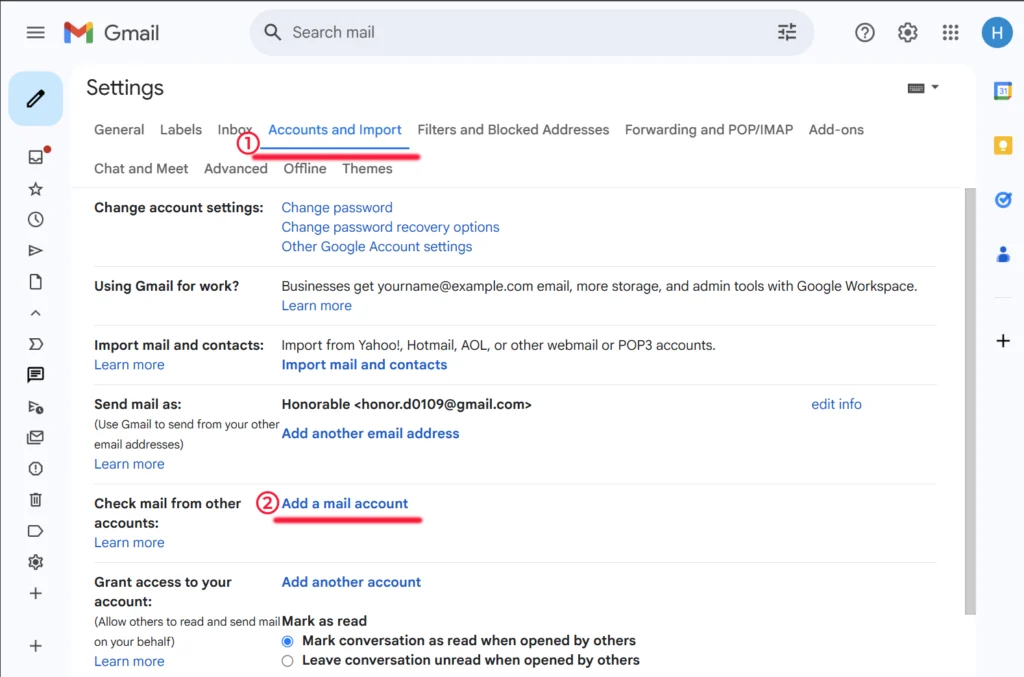This screenshot has height=677, width=1024.
Task: Open Scheduled via the send-clock icon
Action: tap(35, 407)
